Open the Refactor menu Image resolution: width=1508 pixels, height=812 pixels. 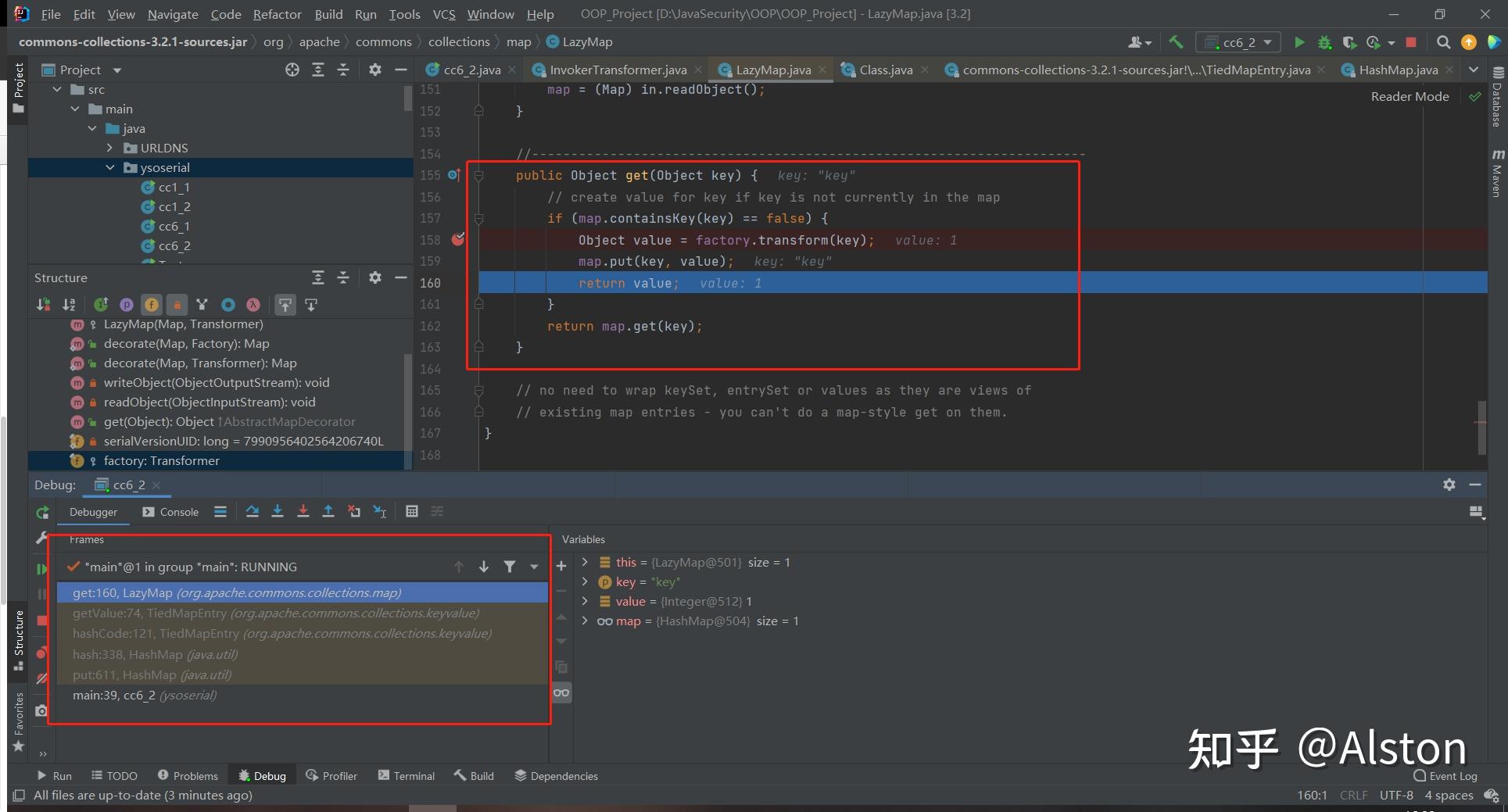pyautogui.click(x=277, y=14)
